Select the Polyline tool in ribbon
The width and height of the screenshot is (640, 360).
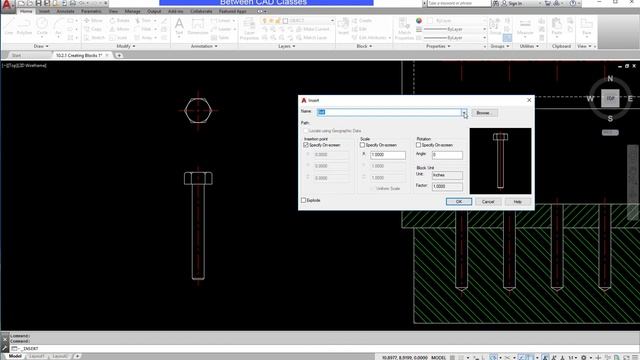(24, 27)
